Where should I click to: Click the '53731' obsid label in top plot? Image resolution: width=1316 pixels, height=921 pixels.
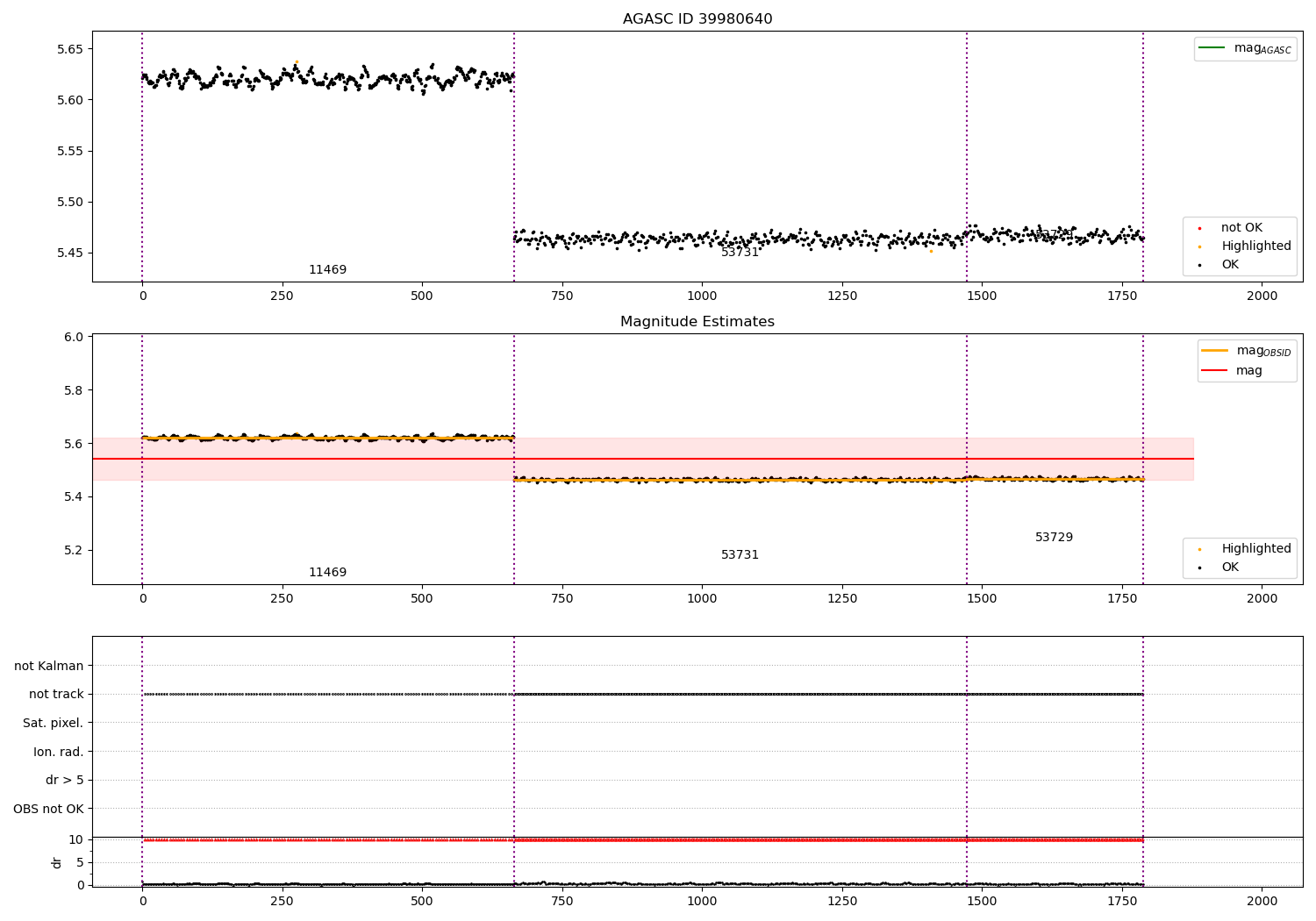pyautogui.click(x=740, y=253)
